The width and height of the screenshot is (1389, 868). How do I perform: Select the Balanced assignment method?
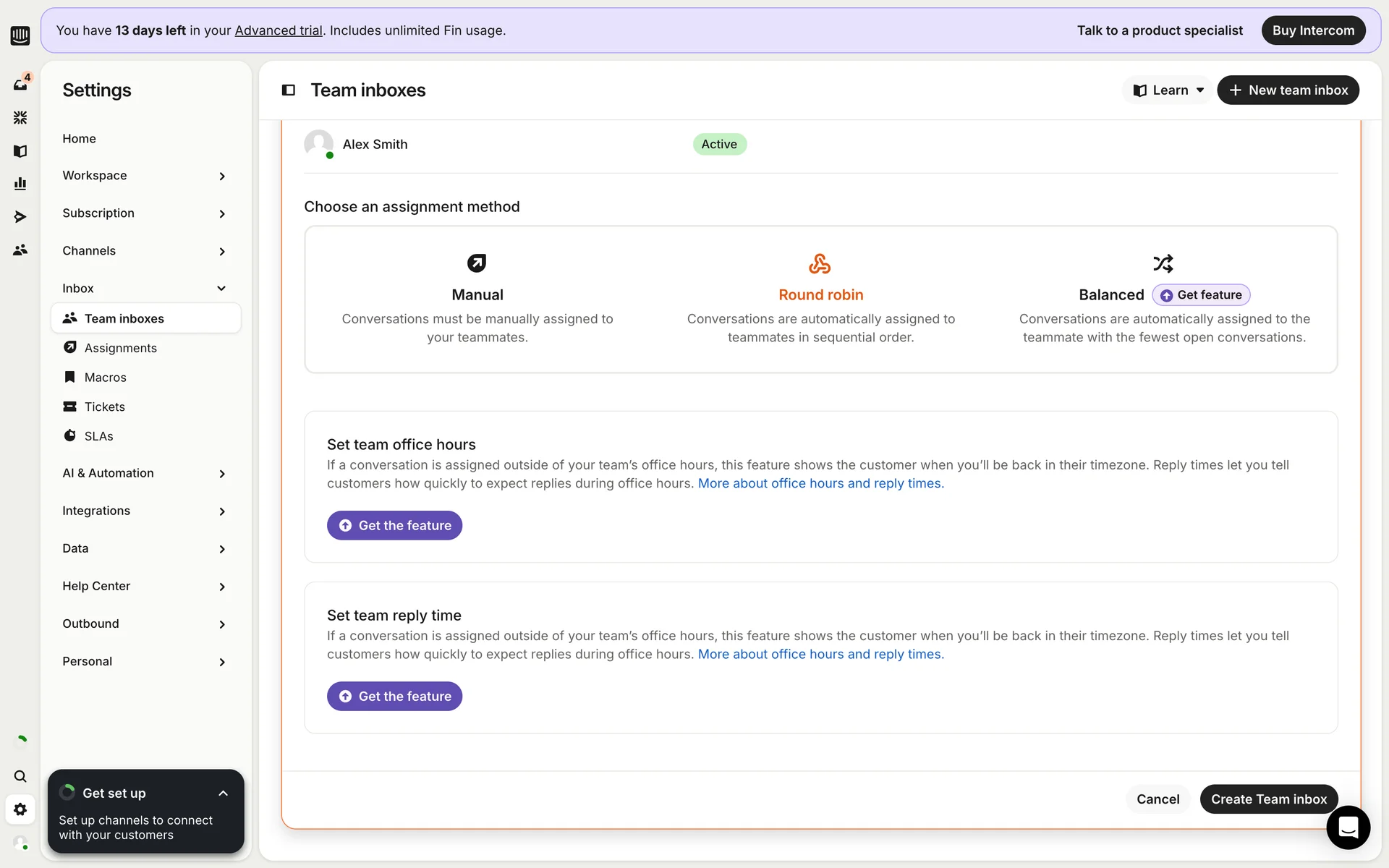click(x=1111, y=295)
